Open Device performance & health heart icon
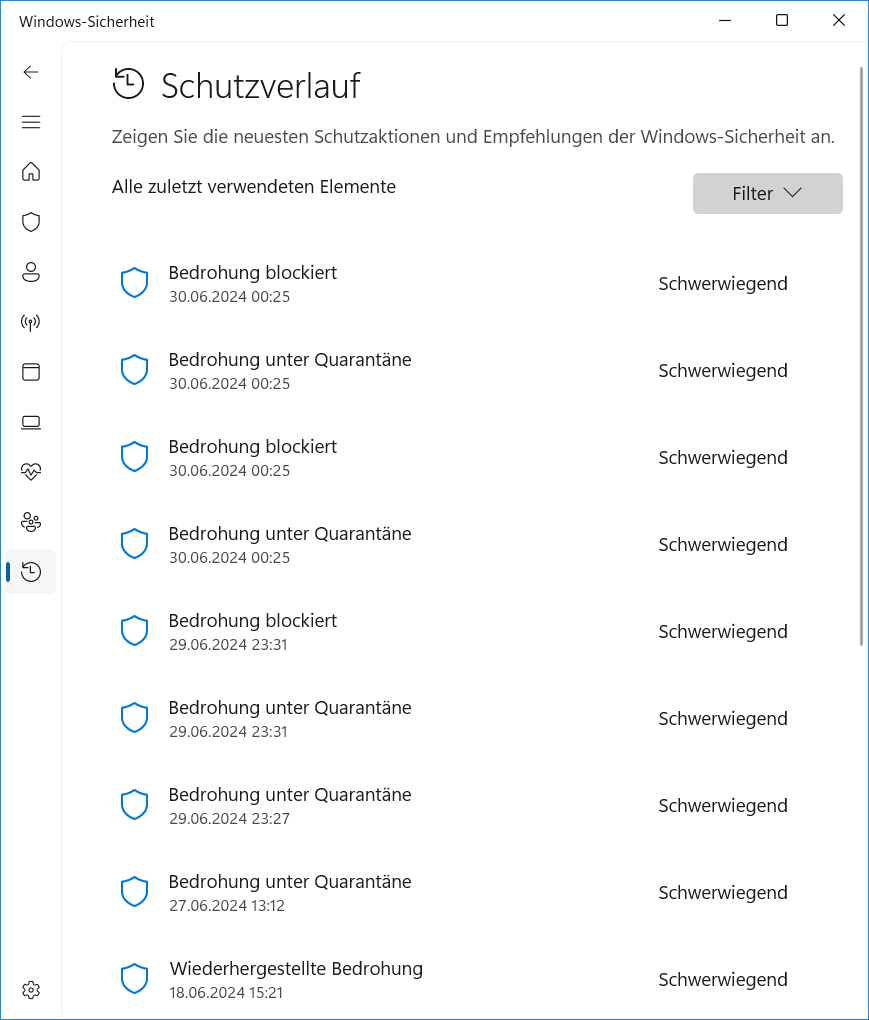 tap(31, 472)
